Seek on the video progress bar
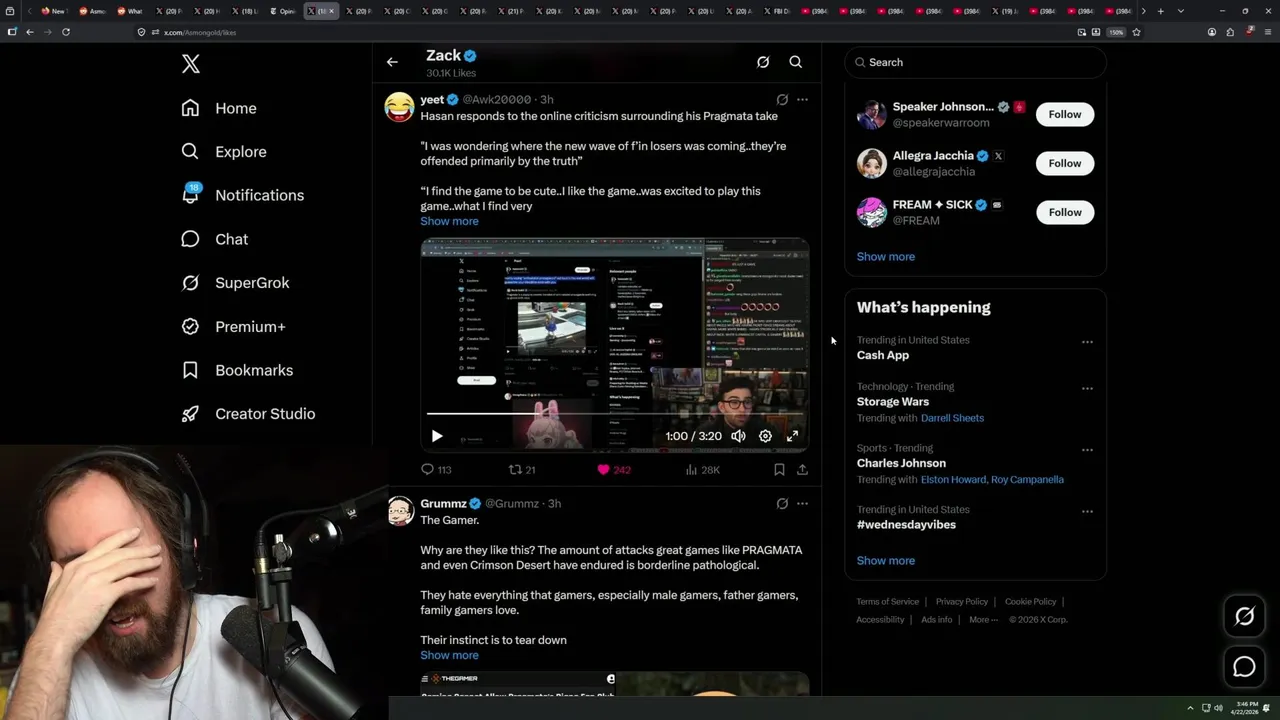 point(614,413)
